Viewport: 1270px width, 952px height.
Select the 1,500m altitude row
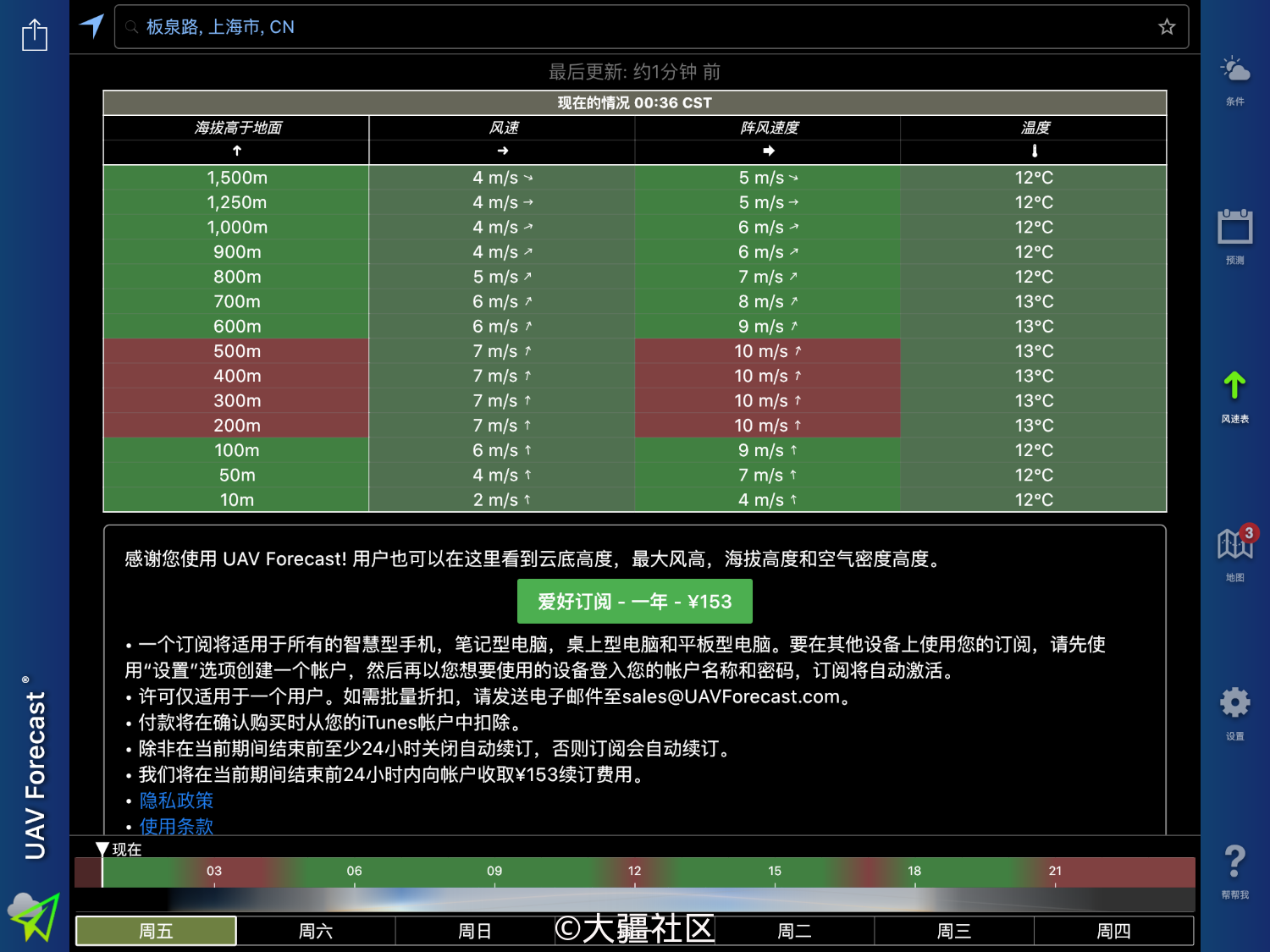tap(635, 178)
